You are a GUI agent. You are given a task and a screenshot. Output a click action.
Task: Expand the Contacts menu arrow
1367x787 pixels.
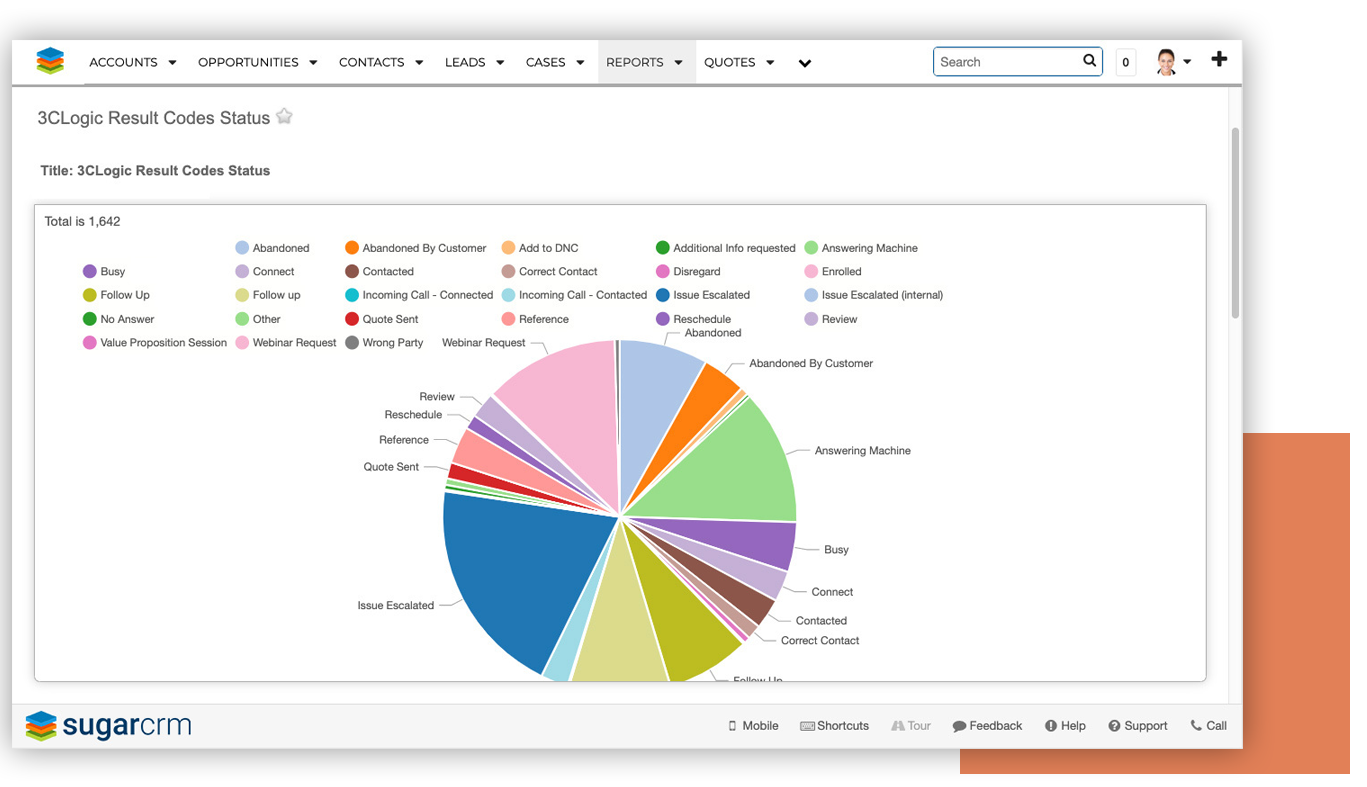[x=419, y=63]
